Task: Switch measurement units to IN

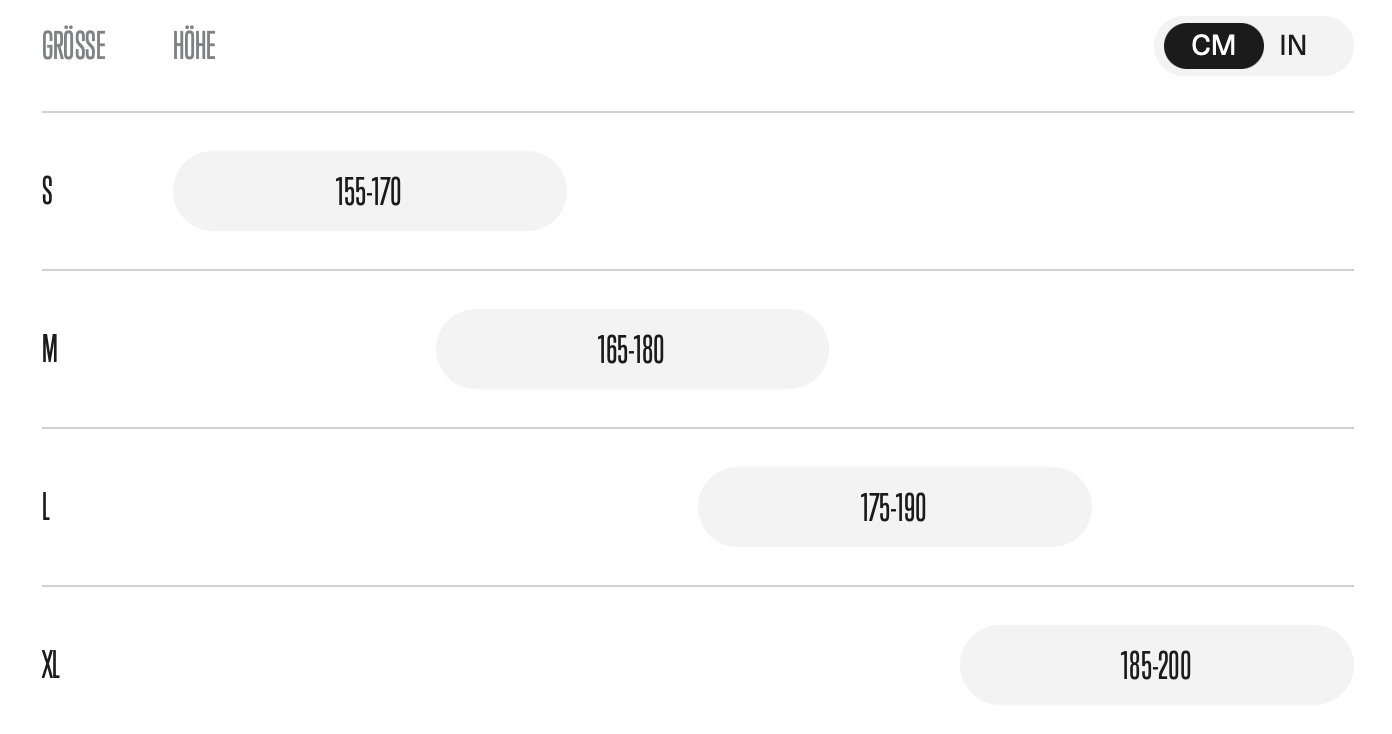Action: (x=1292, y=46)
